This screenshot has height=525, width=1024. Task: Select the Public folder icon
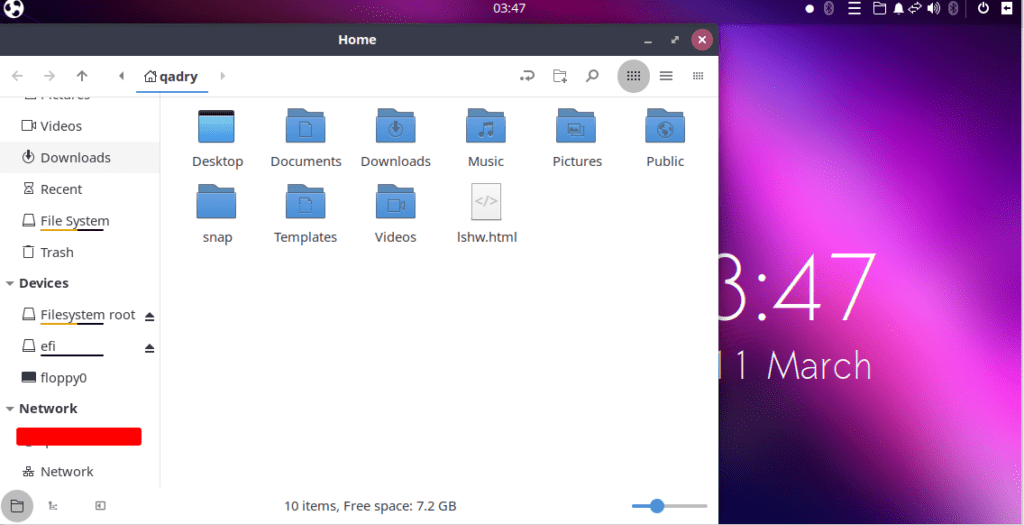[x=665, y=125]
